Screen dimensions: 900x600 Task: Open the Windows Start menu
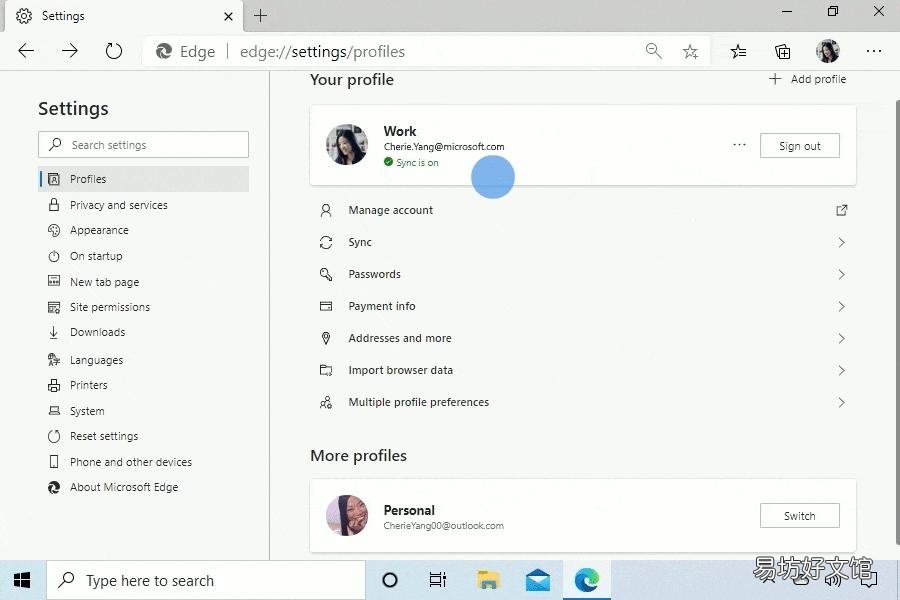[22, 580]
